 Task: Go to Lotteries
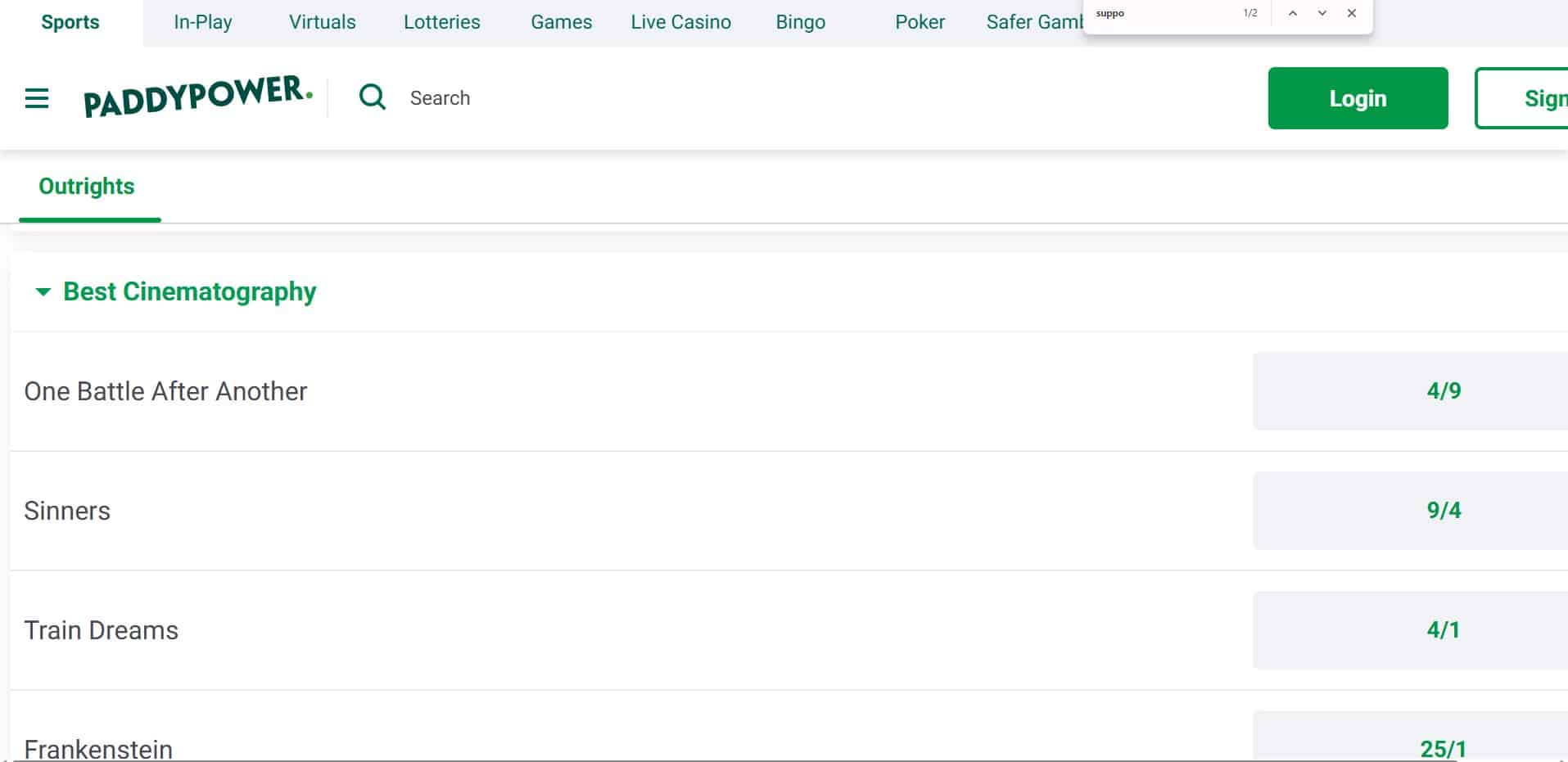click(441, 22)
